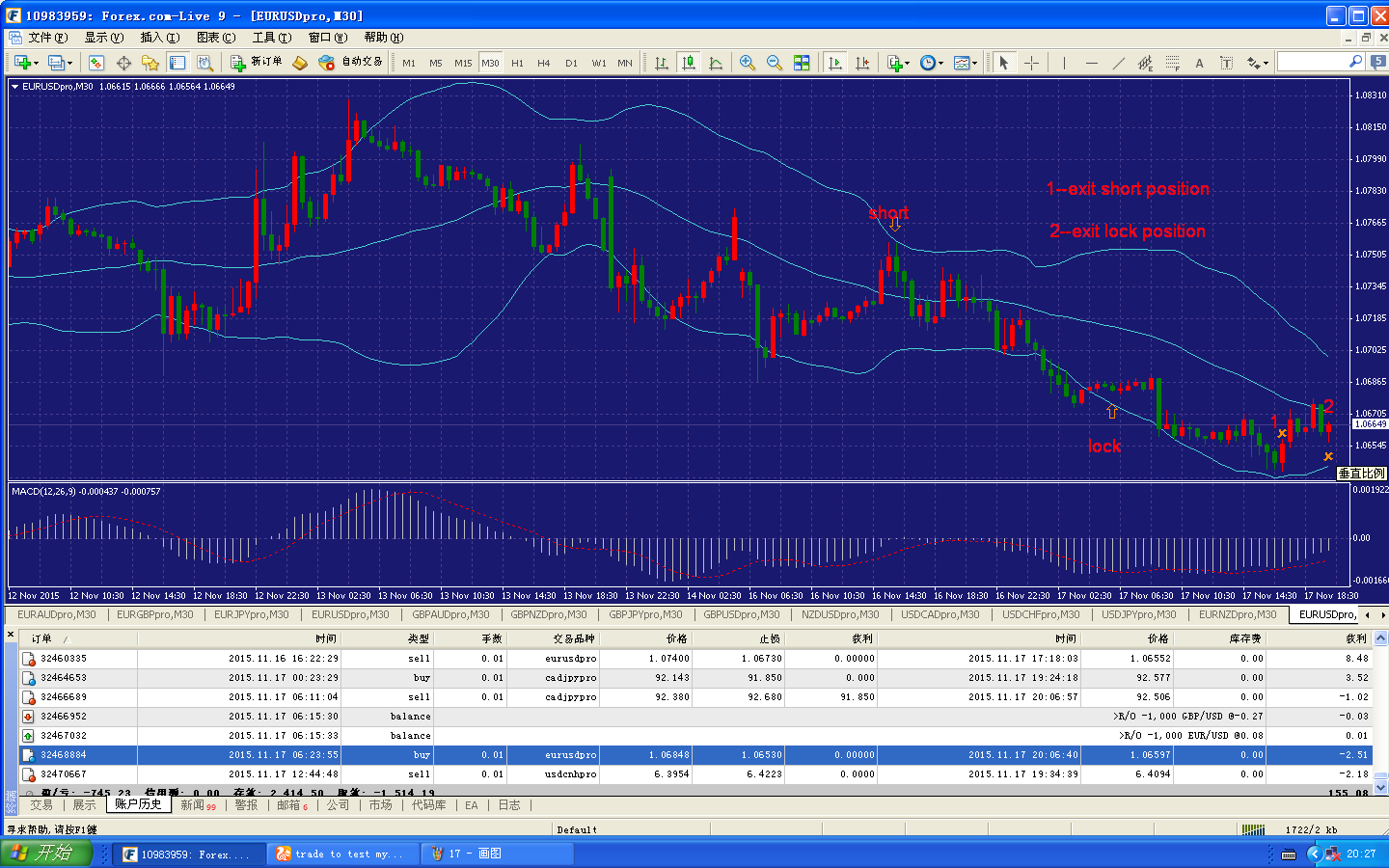1389x868 pixels.
Task: Select the M15 timeframe
Action: coord(463,63)
